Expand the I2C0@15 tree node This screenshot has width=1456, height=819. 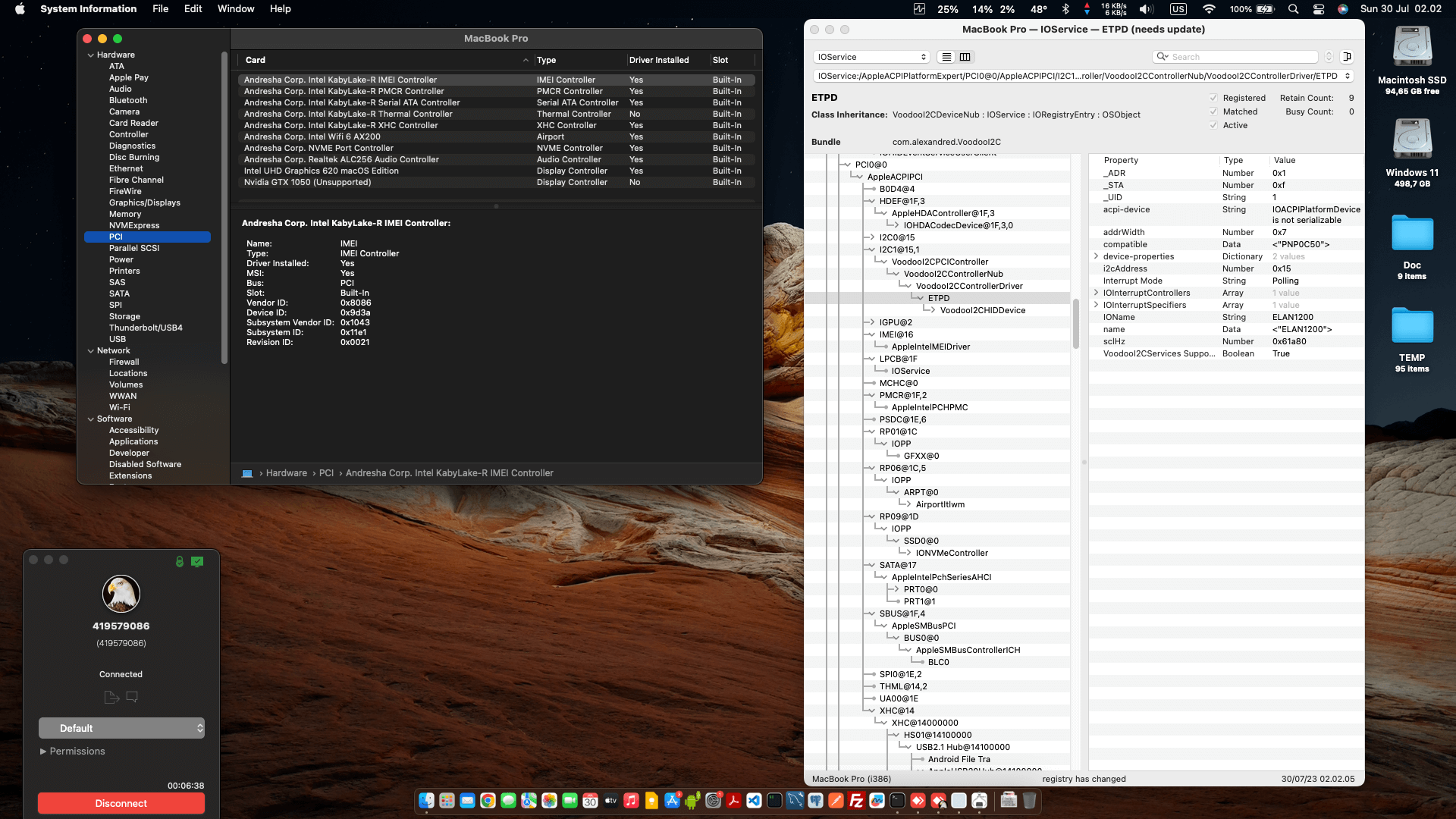tap(872, 237)
